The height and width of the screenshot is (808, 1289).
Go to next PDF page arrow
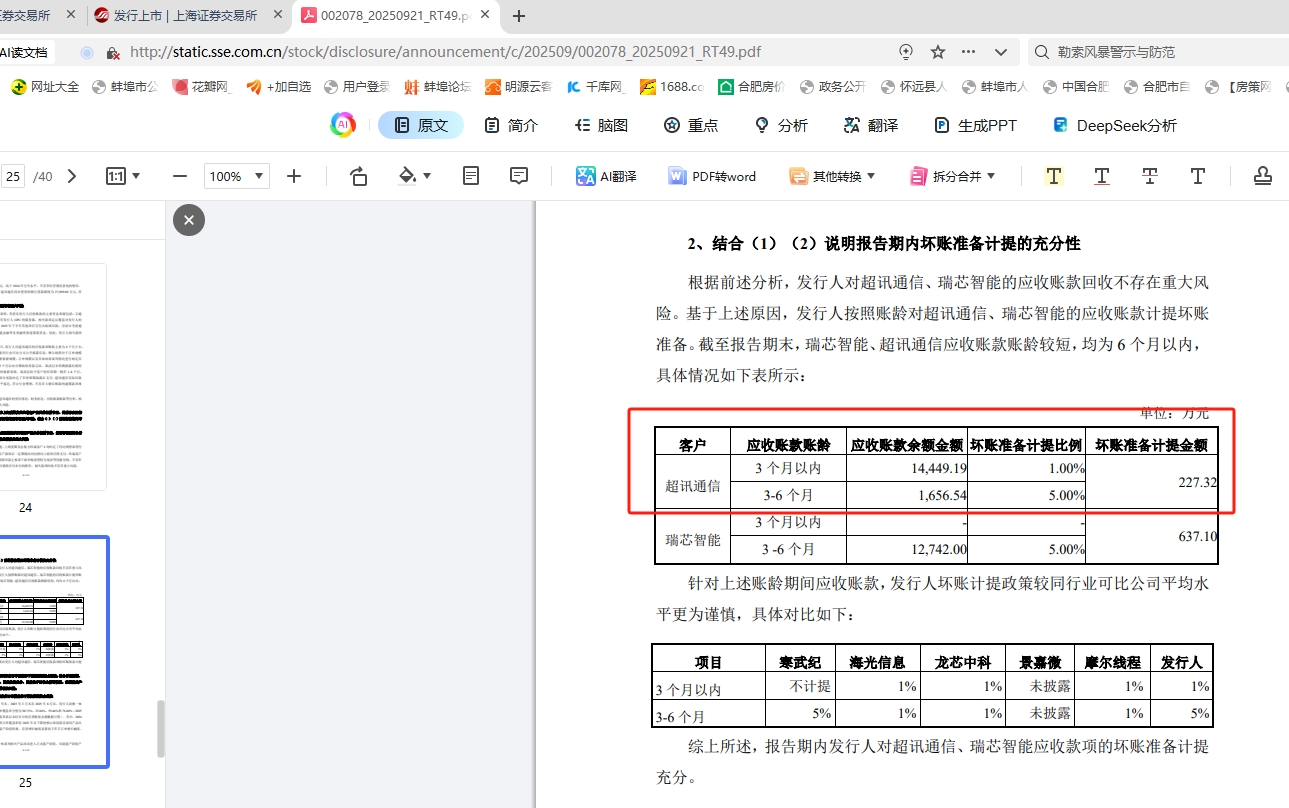pos(71,176)
